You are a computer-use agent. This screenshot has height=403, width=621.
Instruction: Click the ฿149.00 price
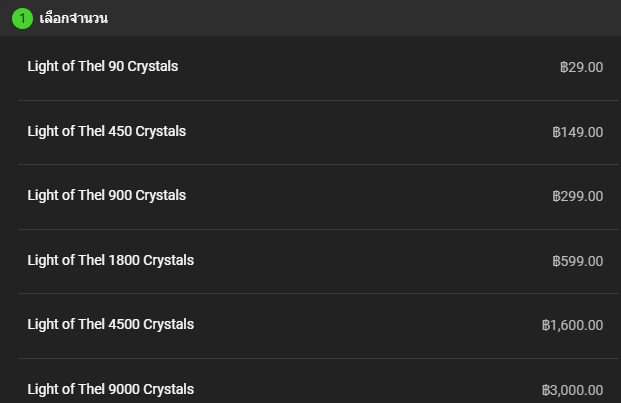[577, 132]
